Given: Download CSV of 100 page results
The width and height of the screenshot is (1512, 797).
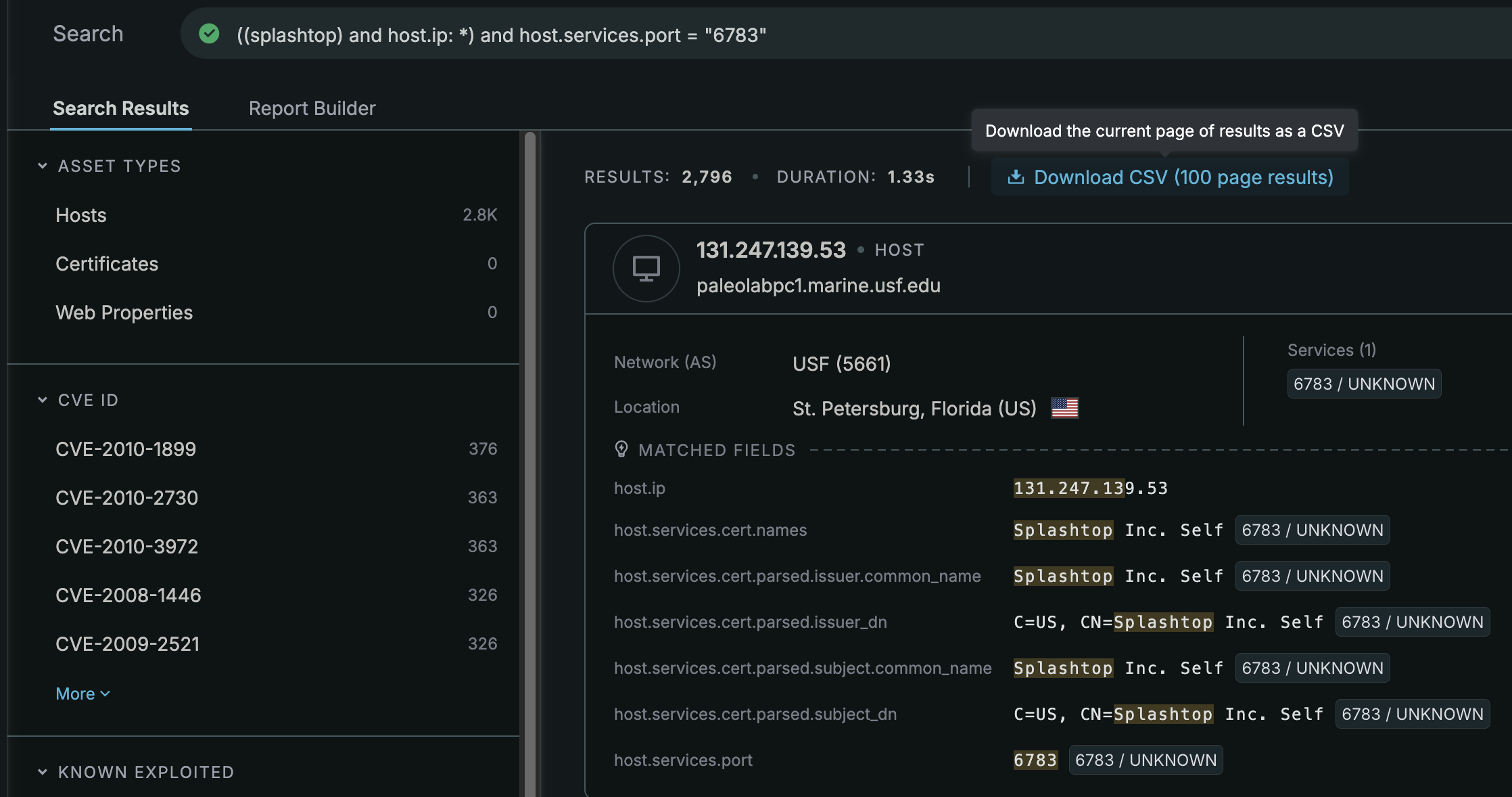Looking at the screenshot, I should tap(1183, 177).
